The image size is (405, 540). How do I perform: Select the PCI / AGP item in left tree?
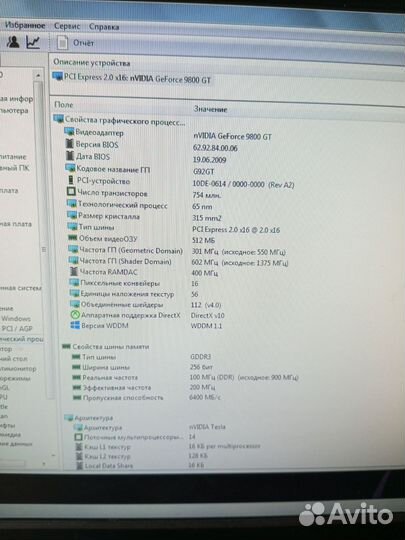(x=17, y=329)
